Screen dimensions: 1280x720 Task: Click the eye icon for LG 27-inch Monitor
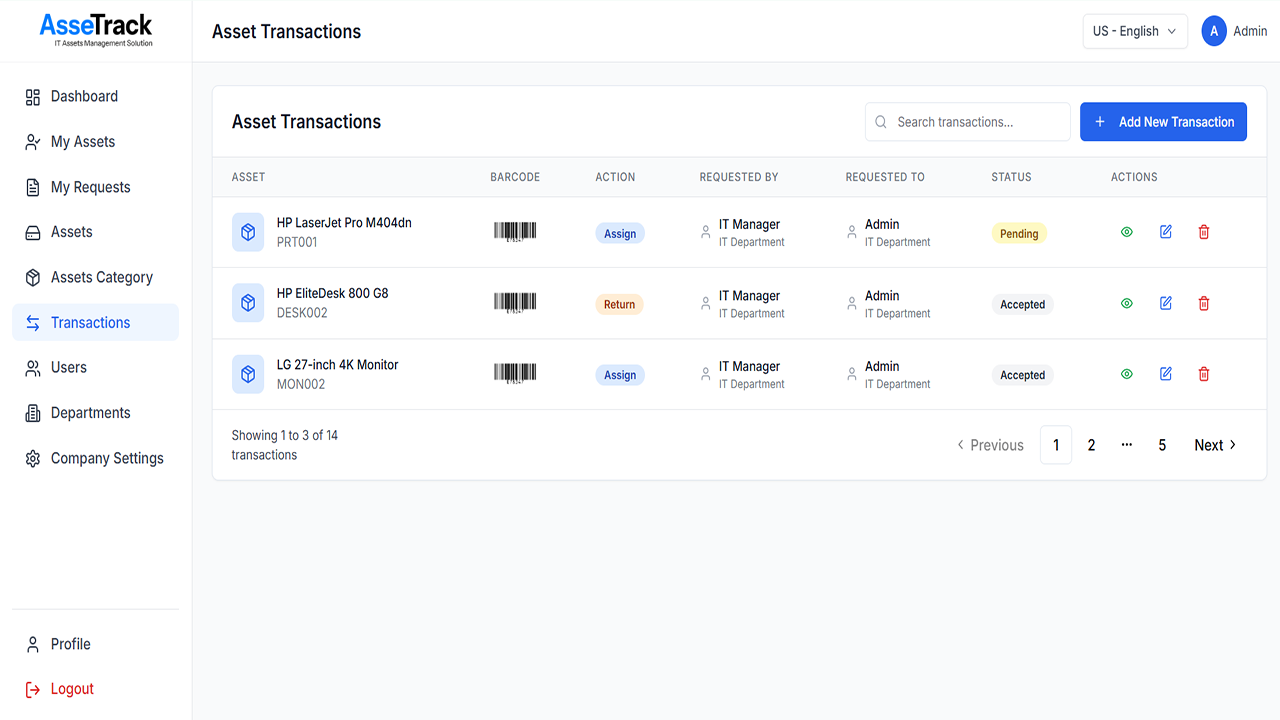1127,374
